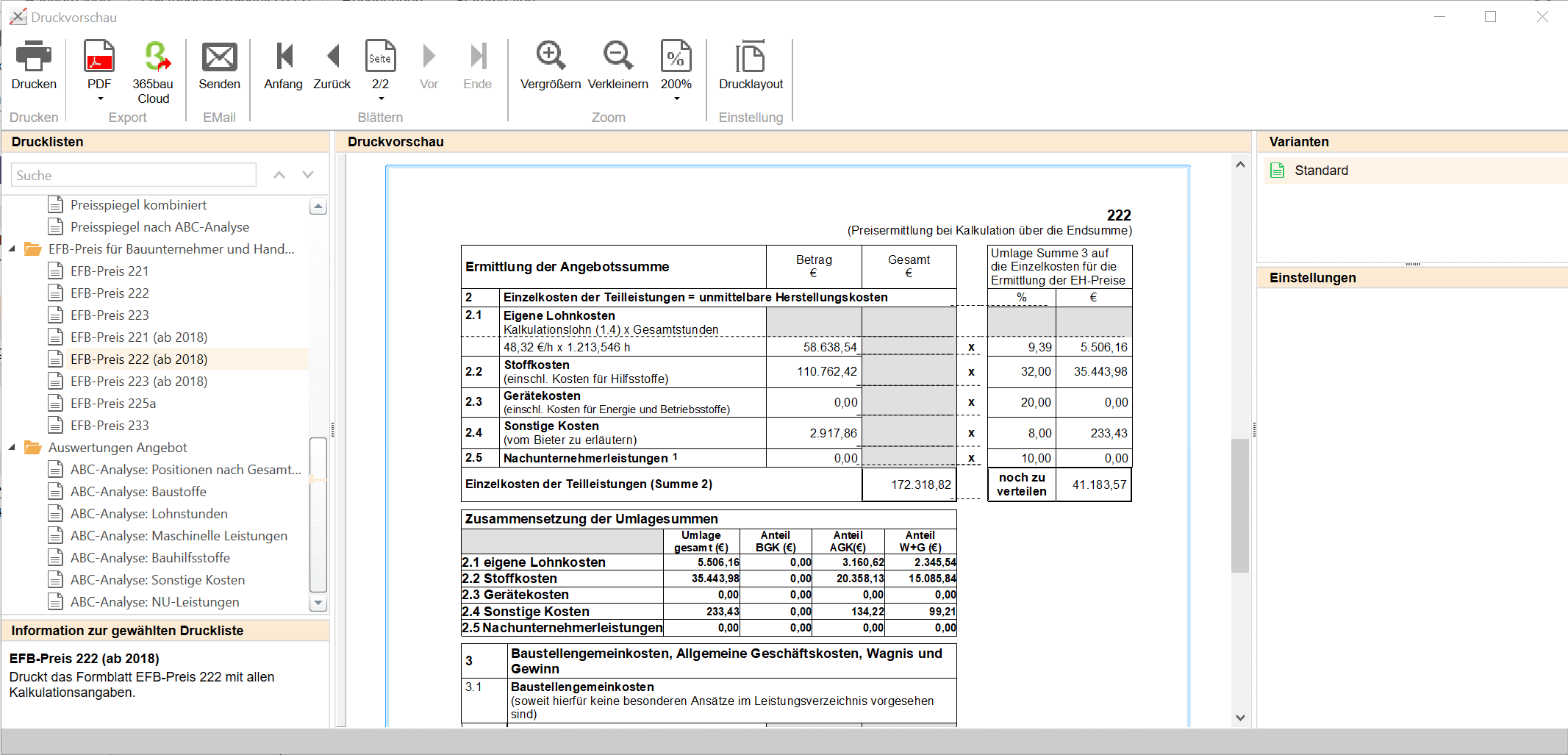Jump to next search result arrow
The width and height of the screenshot is (1568, 755).
(x=308, y=175)
